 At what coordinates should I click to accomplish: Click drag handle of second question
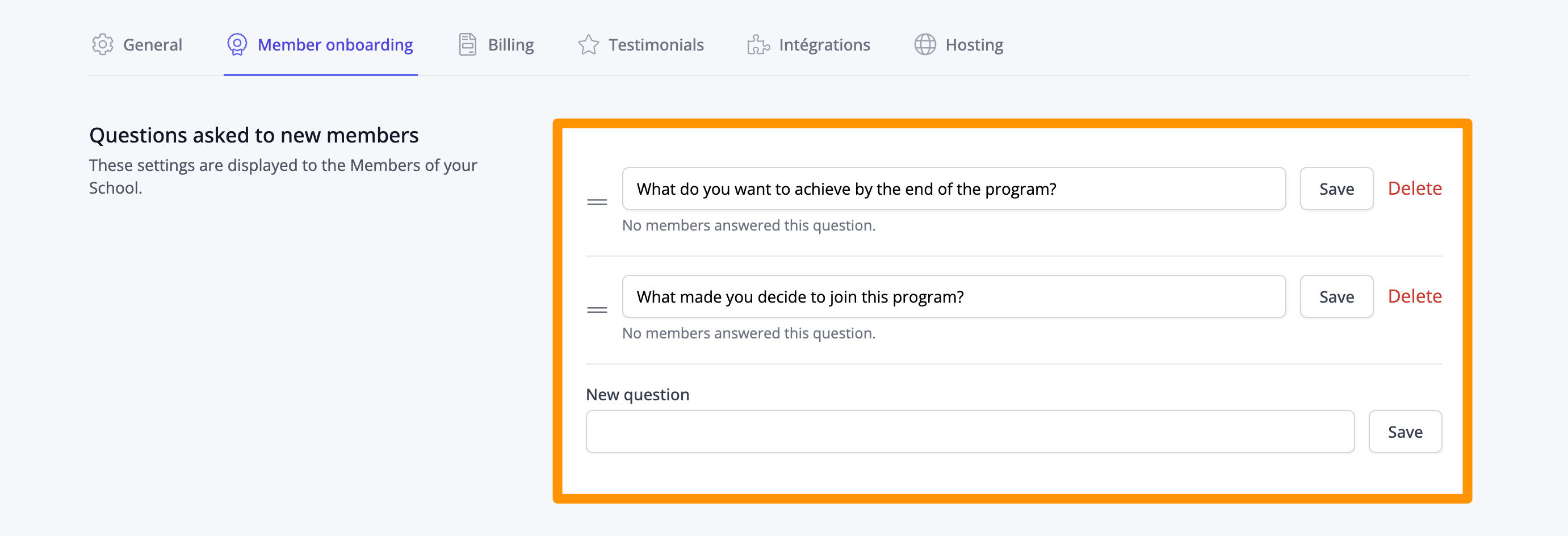597,310
